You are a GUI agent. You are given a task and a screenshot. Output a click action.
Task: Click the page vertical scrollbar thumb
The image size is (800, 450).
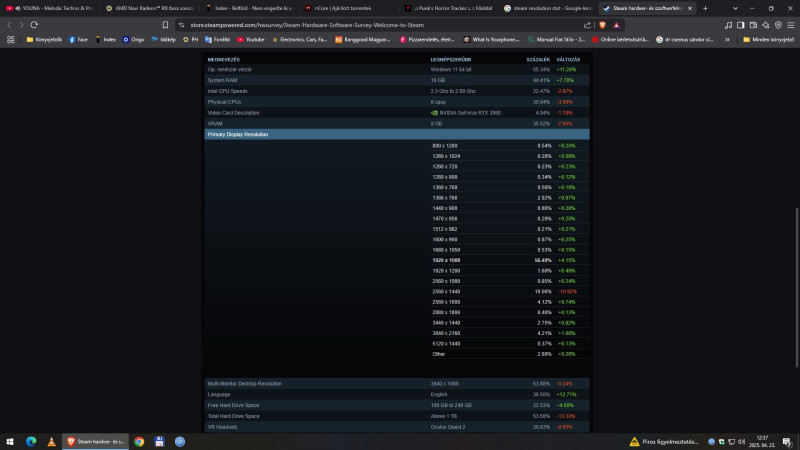click(797, 287)
